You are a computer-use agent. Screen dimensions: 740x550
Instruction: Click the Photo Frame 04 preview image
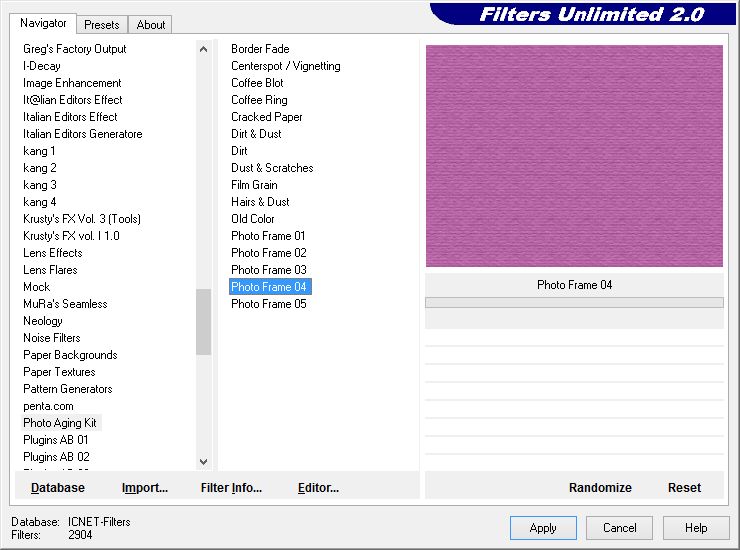(x=574, y=156)
